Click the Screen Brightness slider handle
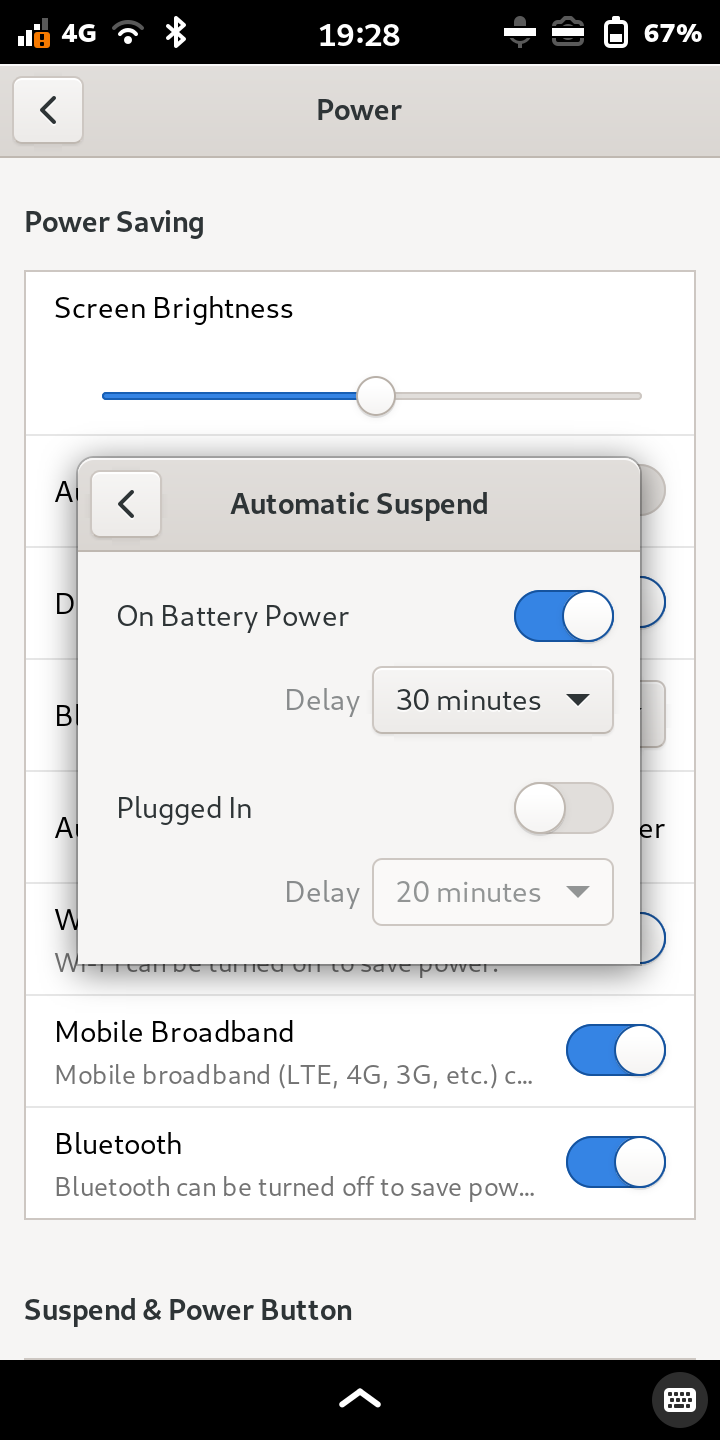Image resolution: width=720 pixels, height=1440 pixels. tap(376, 396)
